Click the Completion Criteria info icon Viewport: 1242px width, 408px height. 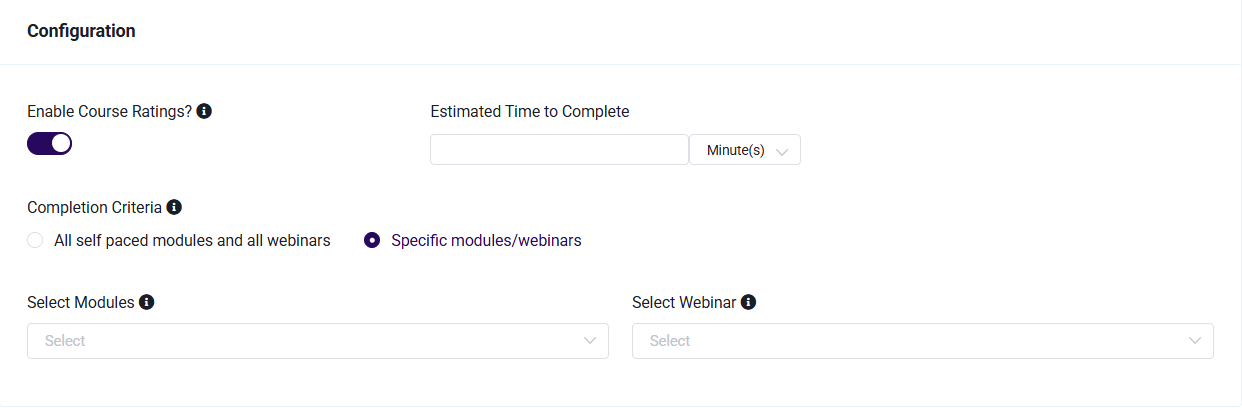click(x=174, y=207)
